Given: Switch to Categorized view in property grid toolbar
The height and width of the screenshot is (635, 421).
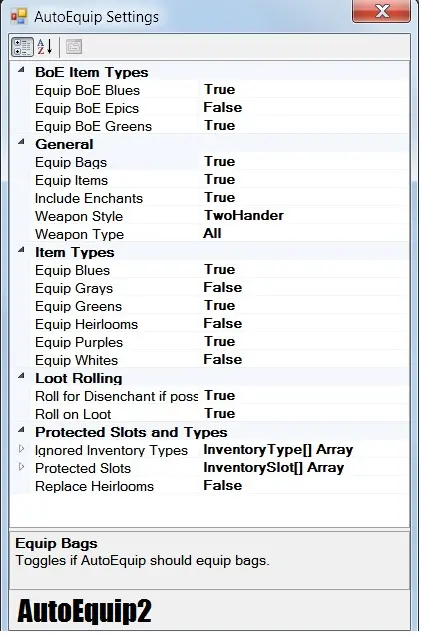Looking at the screenshot, I should pyautogui.click(x=22, y=47).
